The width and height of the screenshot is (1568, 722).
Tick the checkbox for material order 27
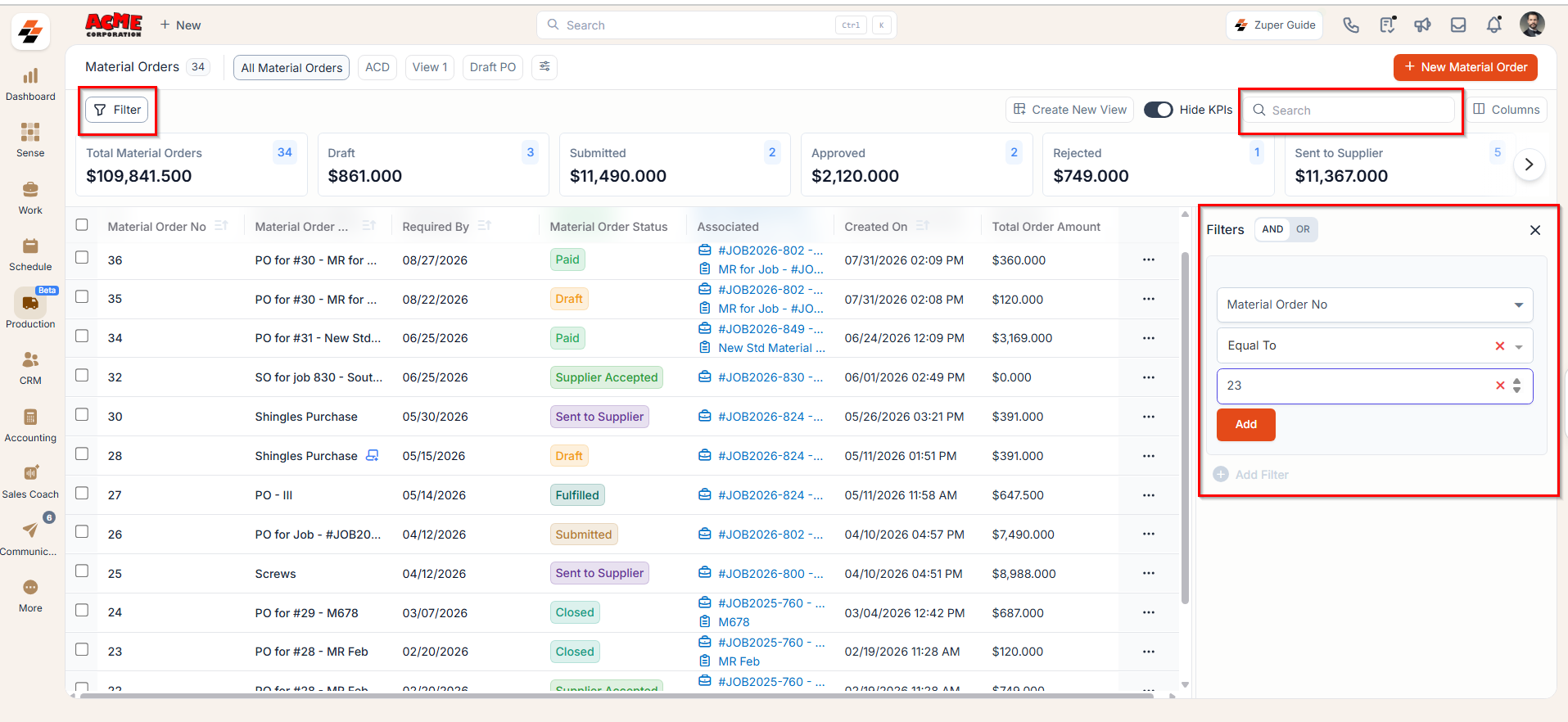tap(82, 493)
